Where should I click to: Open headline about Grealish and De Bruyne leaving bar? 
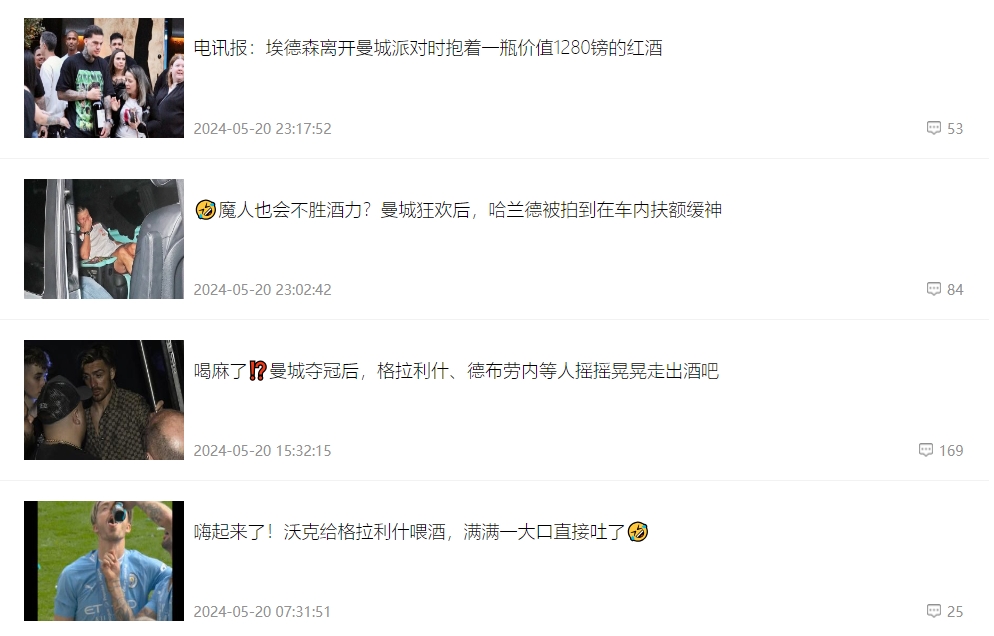[456, 371]
